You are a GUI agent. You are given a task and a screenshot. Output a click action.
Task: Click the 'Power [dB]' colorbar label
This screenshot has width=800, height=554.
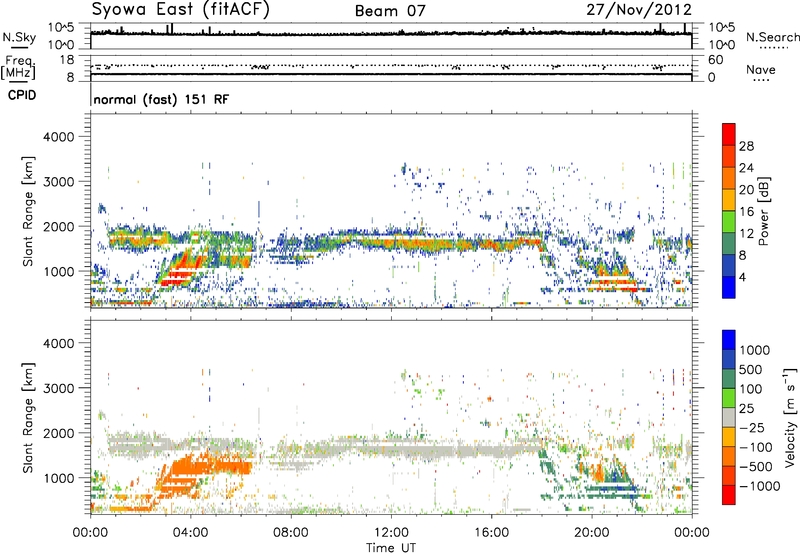pyautogui.click(x=763, y=211)
